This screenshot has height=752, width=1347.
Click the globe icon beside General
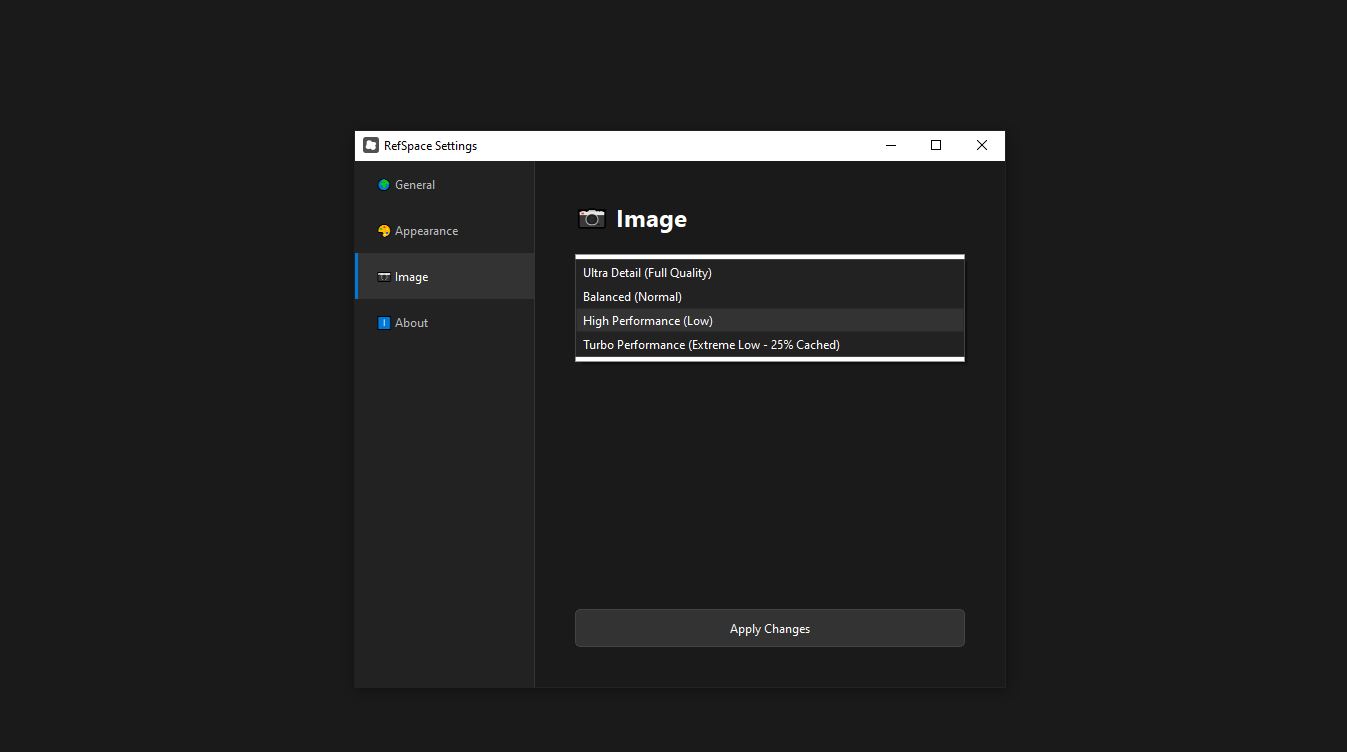coord(384,184)
